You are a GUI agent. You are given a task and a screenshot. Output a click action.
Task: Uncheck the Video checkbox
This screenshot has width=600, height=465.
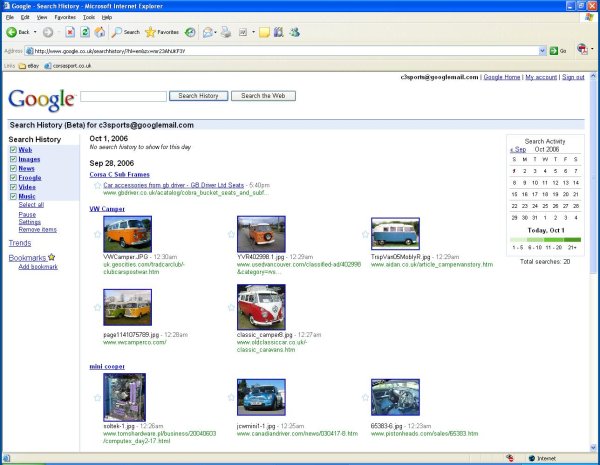[13, 187]
